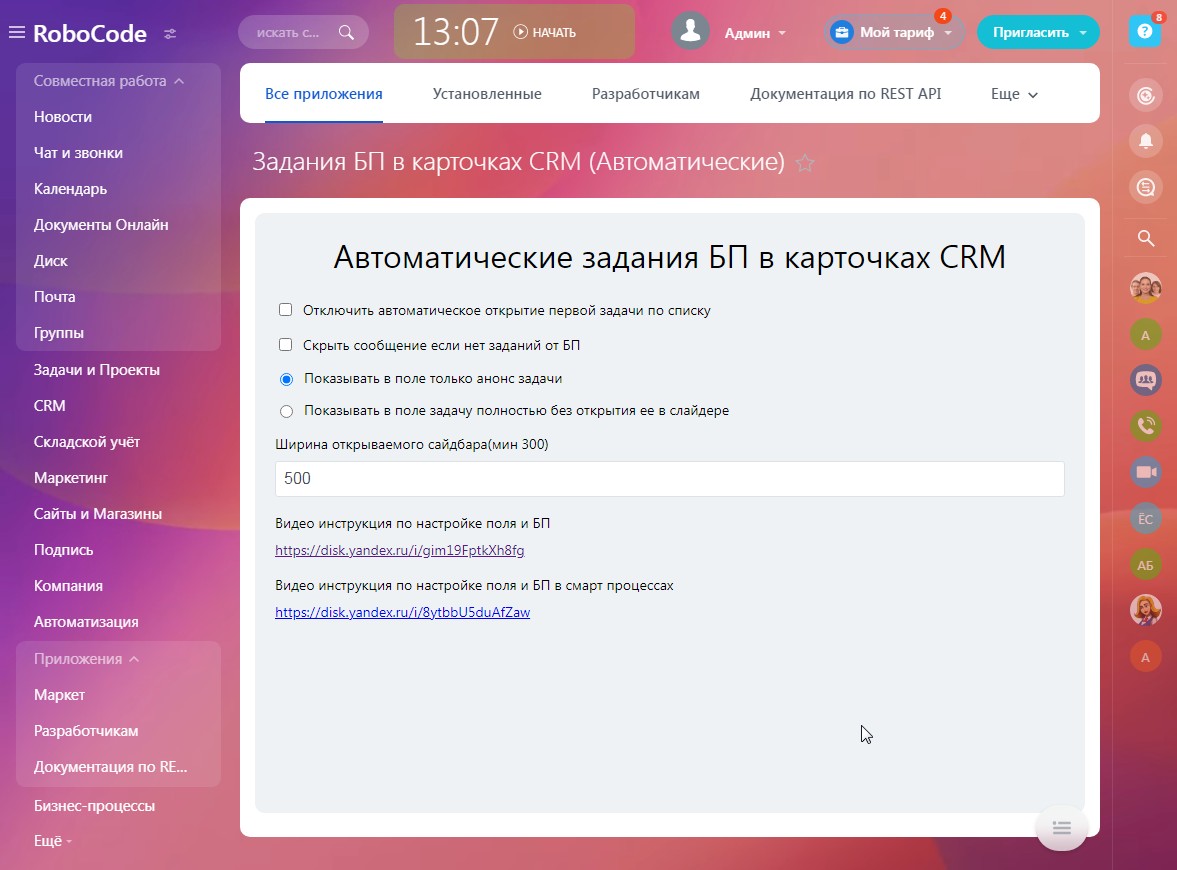Open the Админ profile dropdown arrow
The image size is (1177, 870).
pyautogui.click(x=782, y=33)
